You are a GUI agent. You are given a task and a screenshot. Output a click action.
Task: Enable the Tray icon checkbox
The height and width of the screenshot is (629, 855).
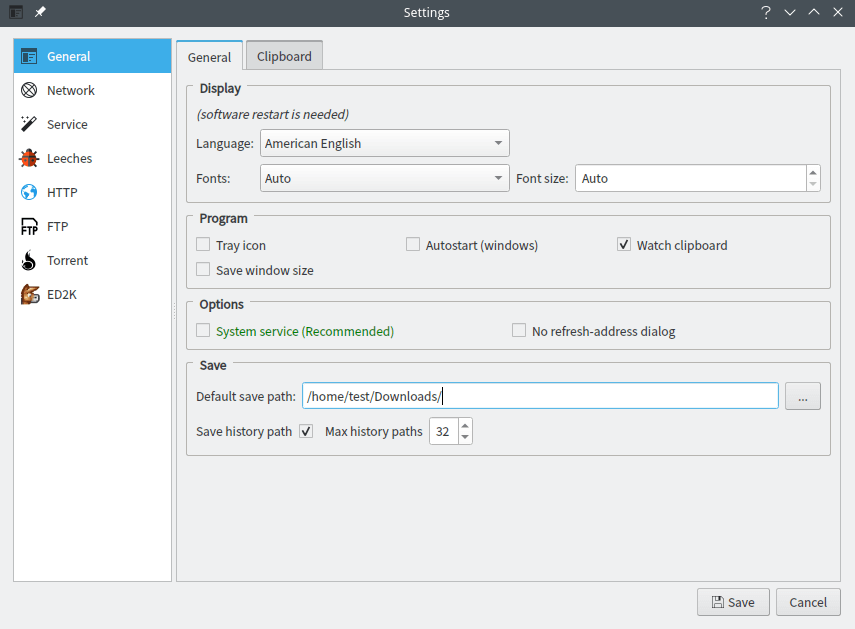(203, 244)
